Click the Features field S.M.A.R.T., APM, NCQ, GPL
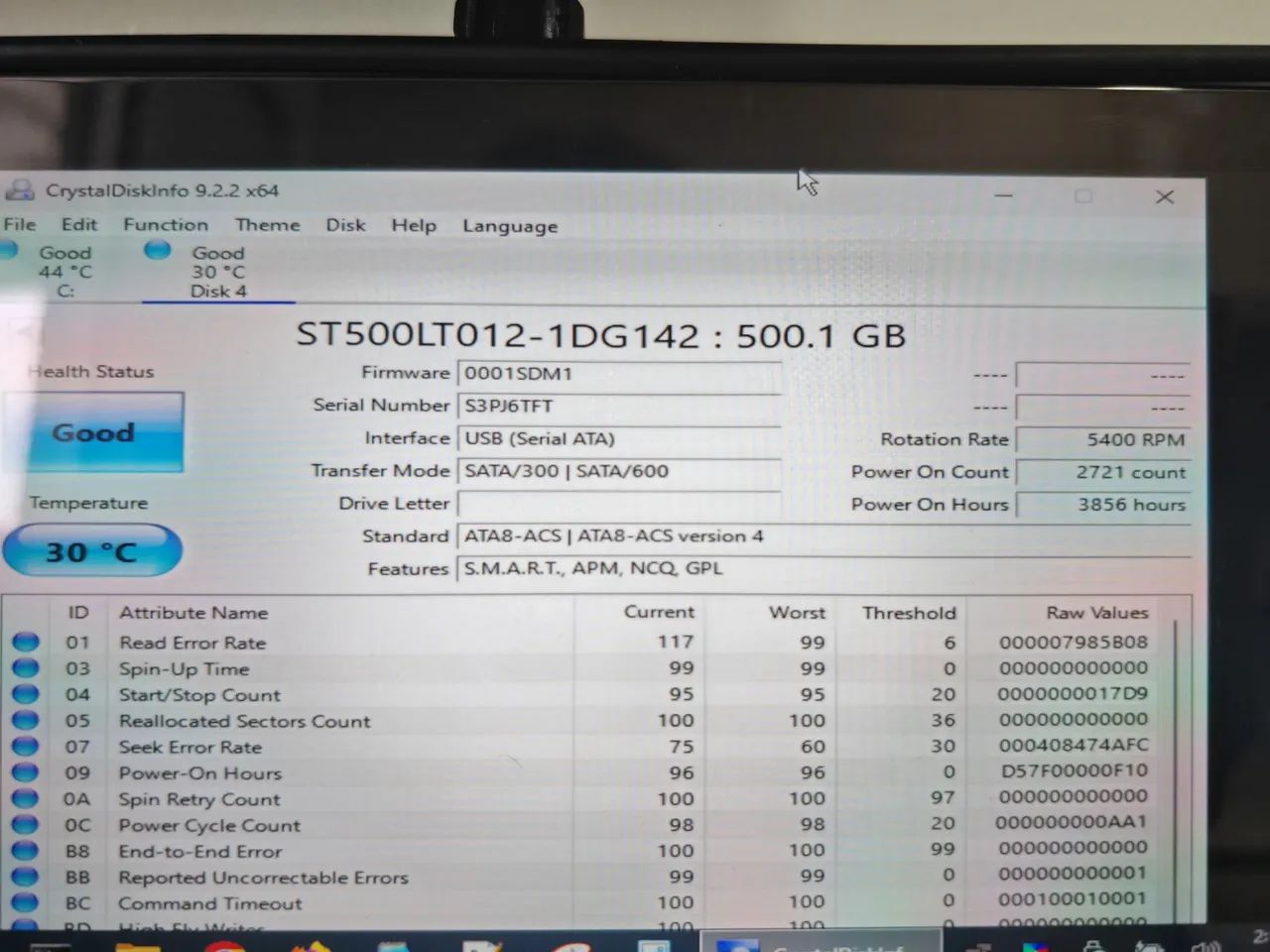The width and height of the screenshot is (1270, 952). click(x=824, y=569)
